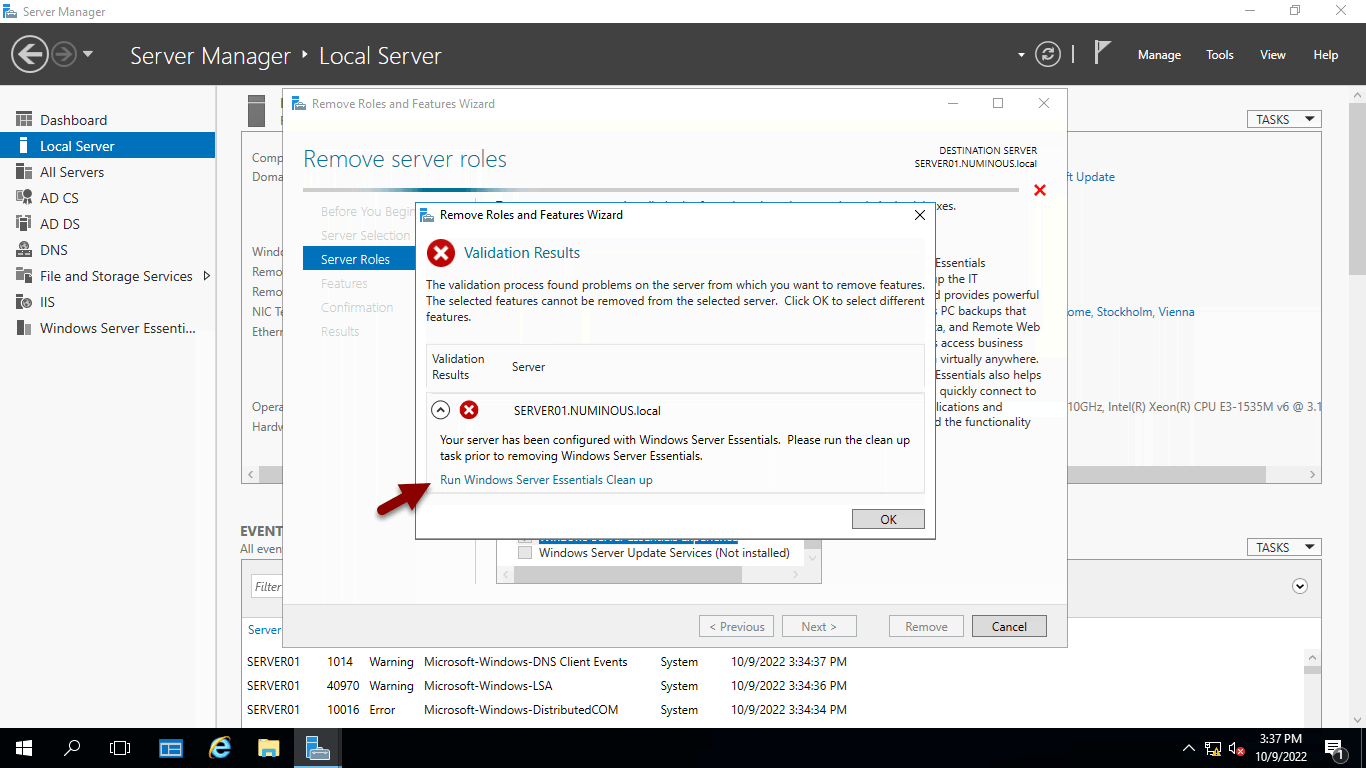
Task: Open the navigation history dropdown arrow
Action: [x=88, y=54]
